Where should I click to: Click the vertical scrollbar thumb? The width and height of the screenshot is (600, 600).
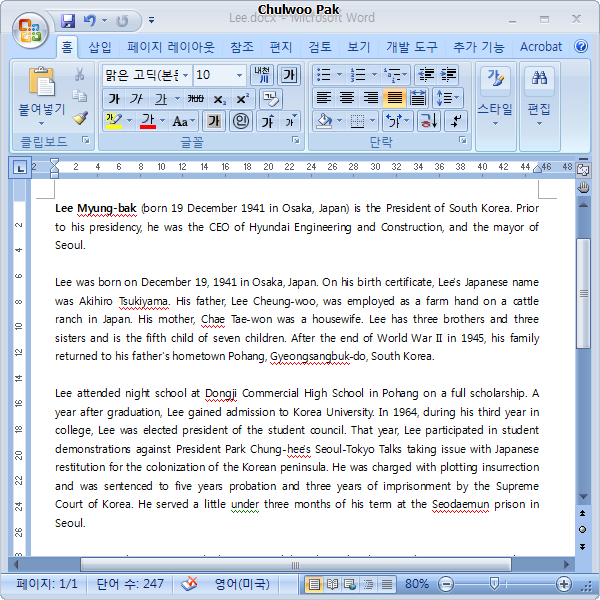point(583,293)
